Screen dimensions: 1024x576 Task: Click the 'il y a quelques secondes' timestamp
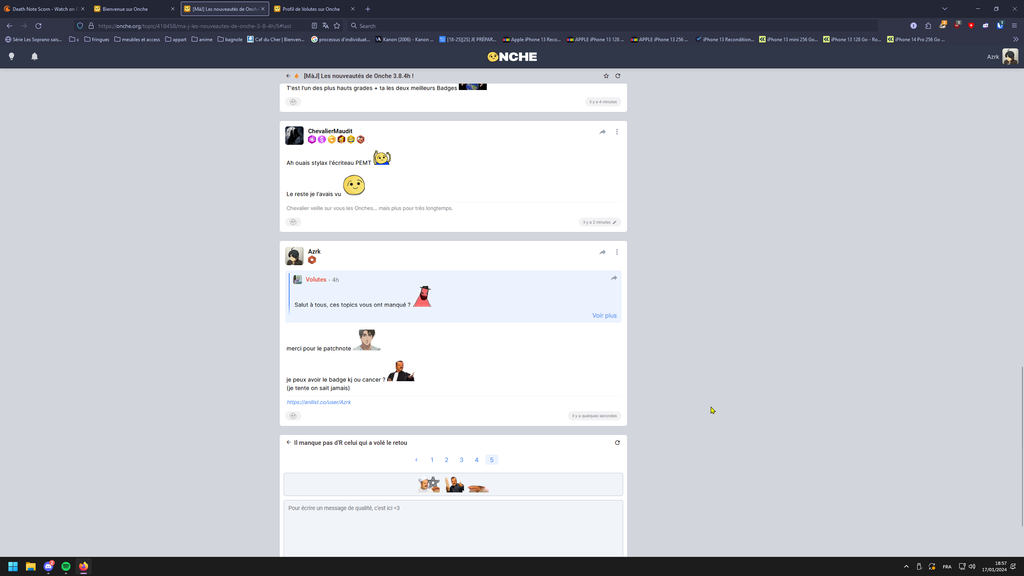point(594,416)
